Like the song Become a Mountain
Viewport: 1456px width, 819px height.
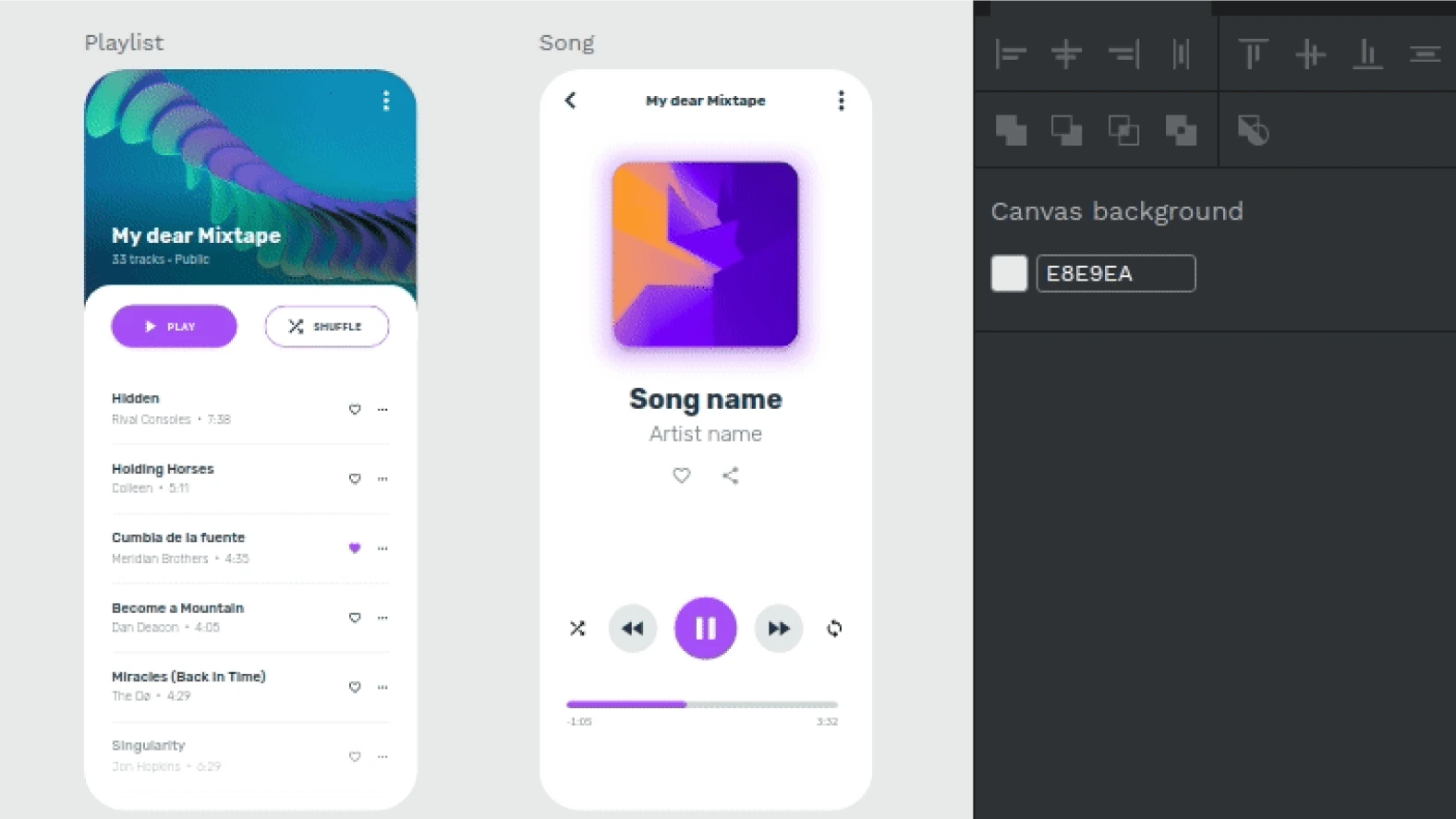355,617
